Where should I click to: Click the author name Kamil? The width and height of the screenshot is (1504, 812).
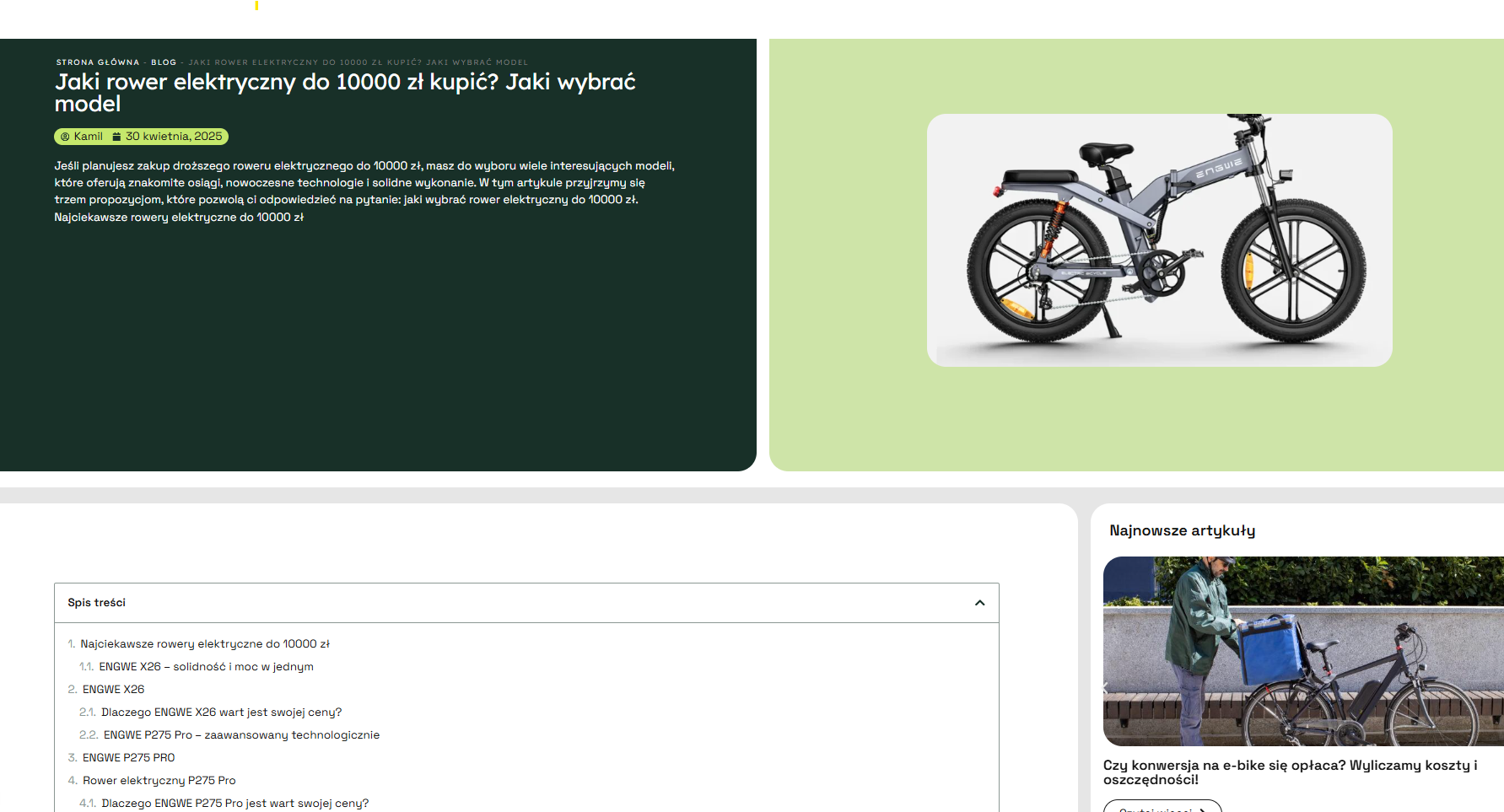(x=88, y=137)
